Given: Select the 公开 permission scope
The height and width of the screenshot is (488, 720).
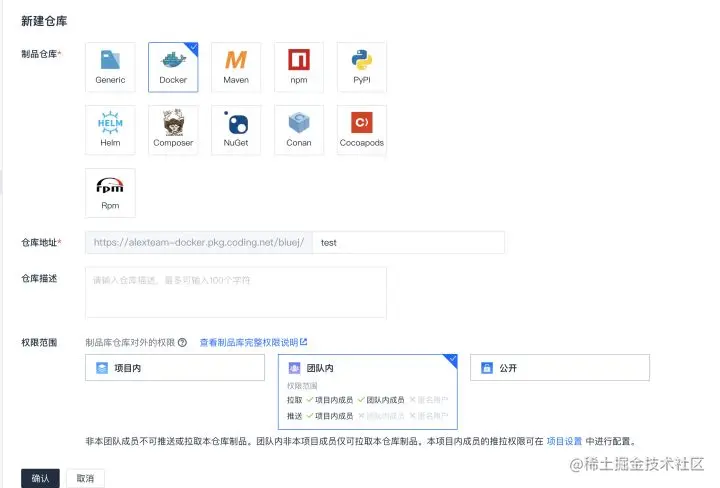Looking at the screenshot, I should pyautogui.click(x=560, y=368).
